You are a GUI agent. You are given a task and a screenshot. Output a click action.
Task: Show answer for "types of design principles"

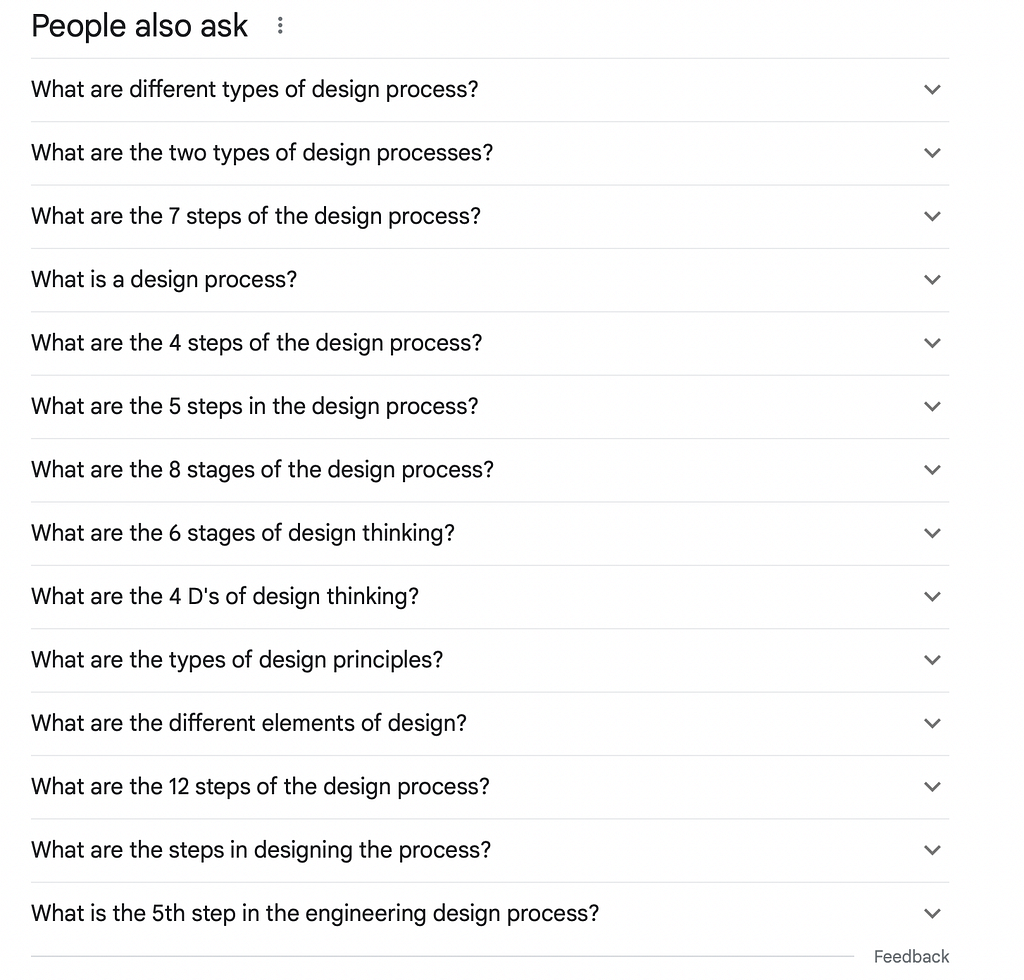pos(932,660)
